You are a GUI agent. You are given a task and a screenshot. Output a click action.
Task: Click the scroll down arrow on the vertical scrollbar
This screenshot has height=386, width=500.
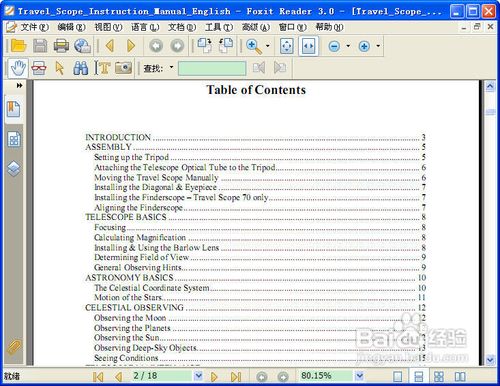(x=490, y=360)
